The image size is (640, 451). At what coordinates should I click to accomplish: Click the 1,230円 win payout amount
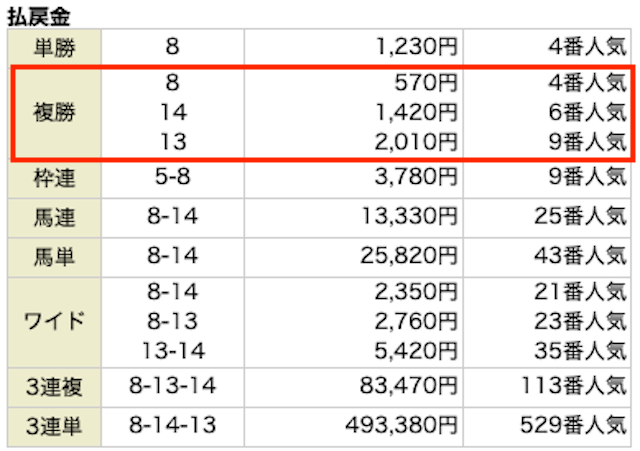coord(416,47)
